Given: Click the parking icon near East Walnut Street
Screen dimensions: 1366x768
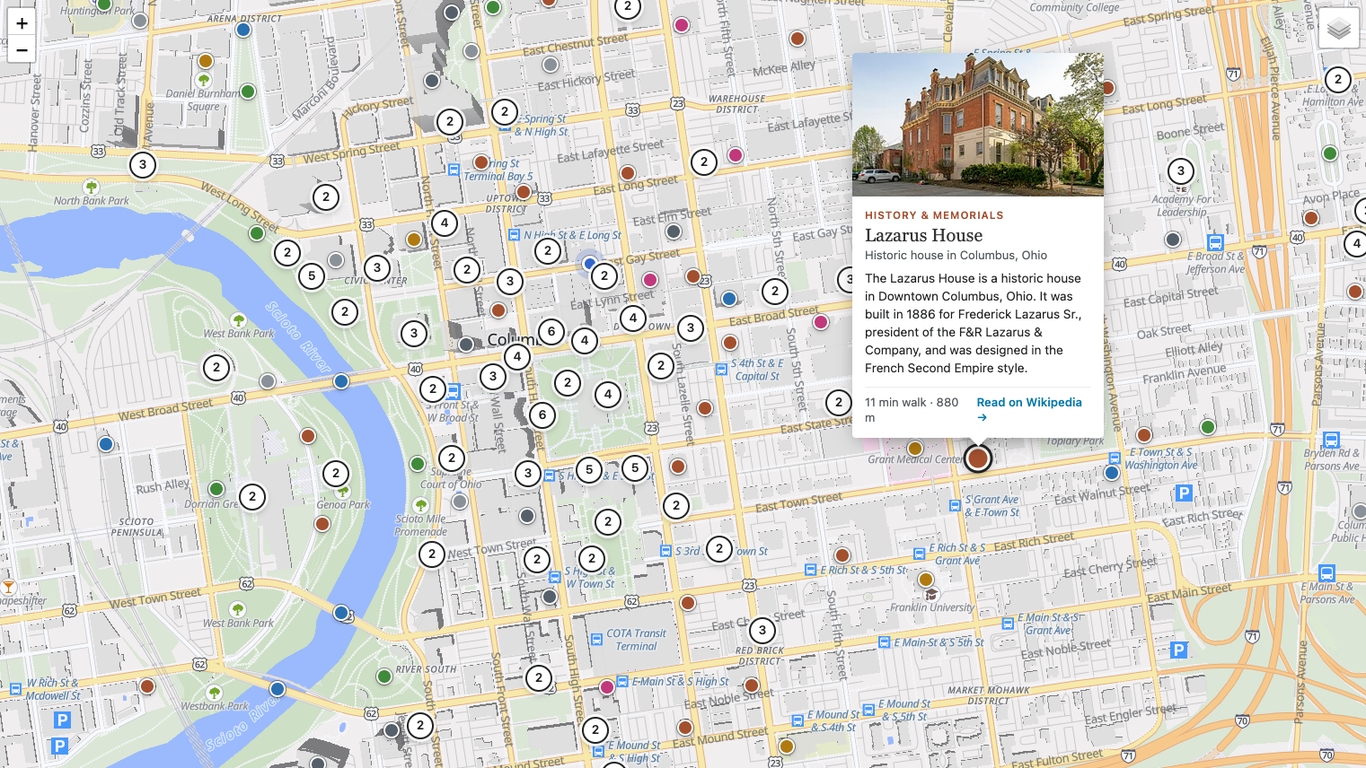Looking at the screenshot, I should (x=1184, y=493).
